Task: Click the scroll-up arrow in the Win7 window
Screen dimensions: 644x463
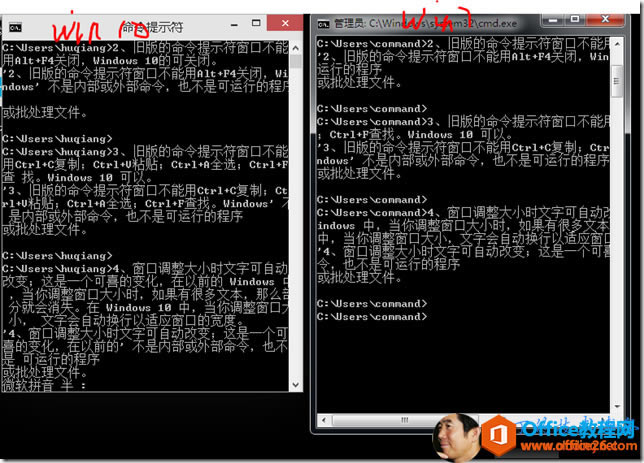Action: pyautogui.click(x=616, y=44)
